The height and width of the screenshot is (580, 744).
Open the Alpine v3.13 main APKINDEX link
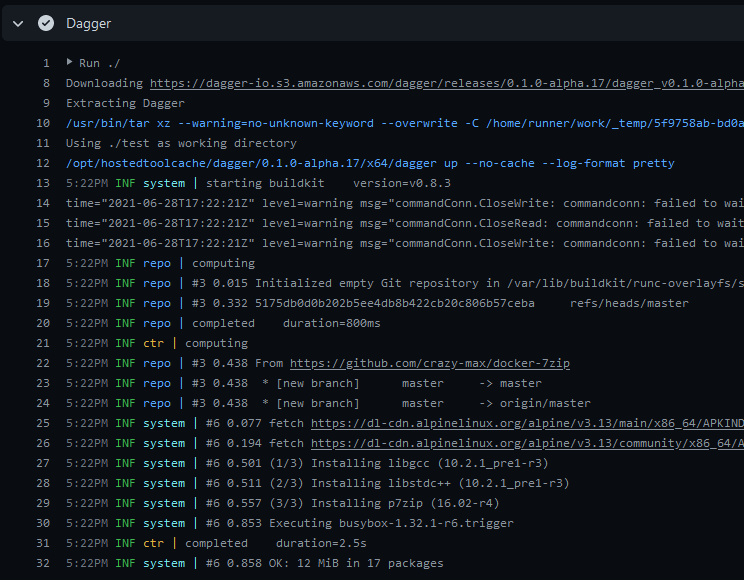(x=527, y=423)
